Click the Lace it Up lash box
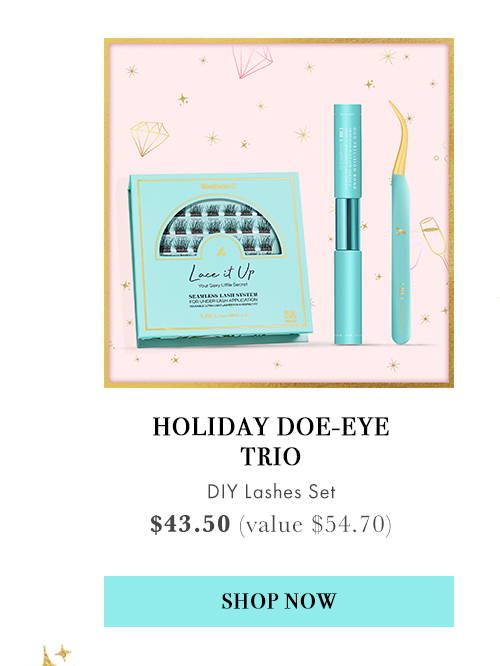500x666 pixels. pyautogui.click(x=220, y=260)
